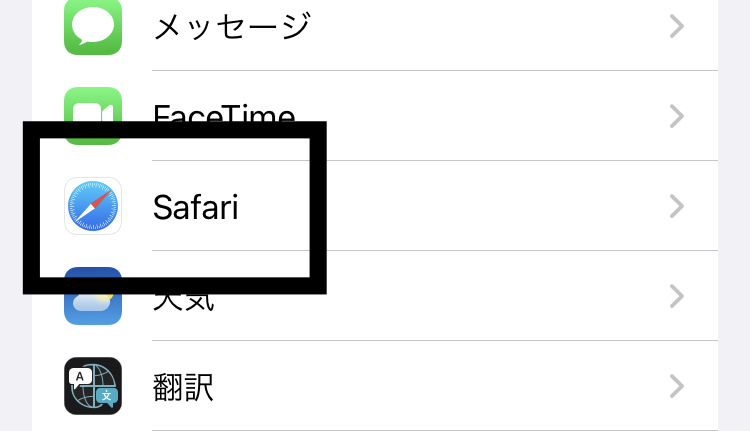The width and height of the screenshot is (750, 431).
Task: Tap empty space in the FaceTime row
Action: coord(480,117)
